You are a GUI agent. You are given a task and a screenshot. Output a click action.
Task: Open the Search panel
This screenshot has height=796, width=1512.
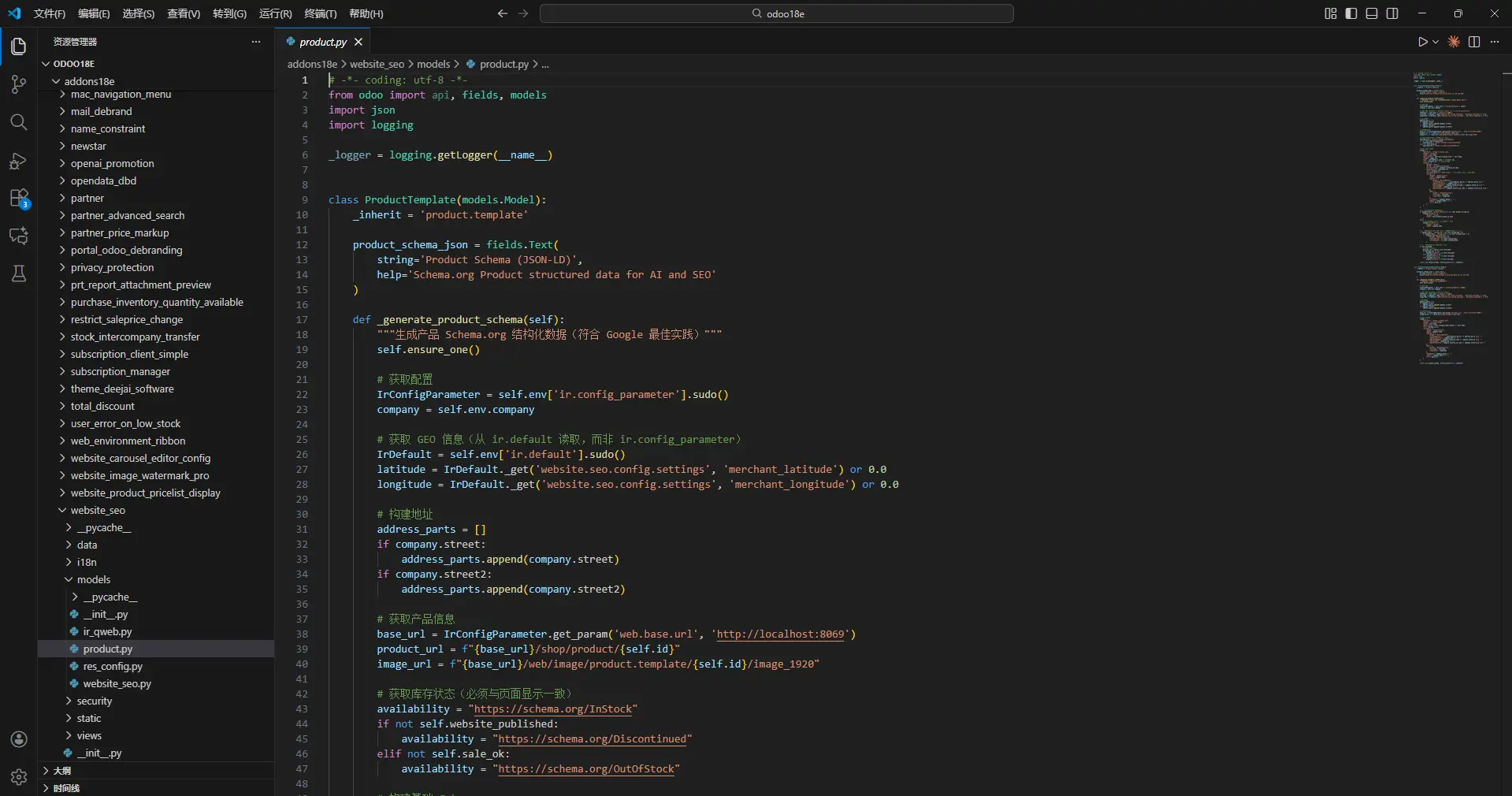[x=18, y=122]
